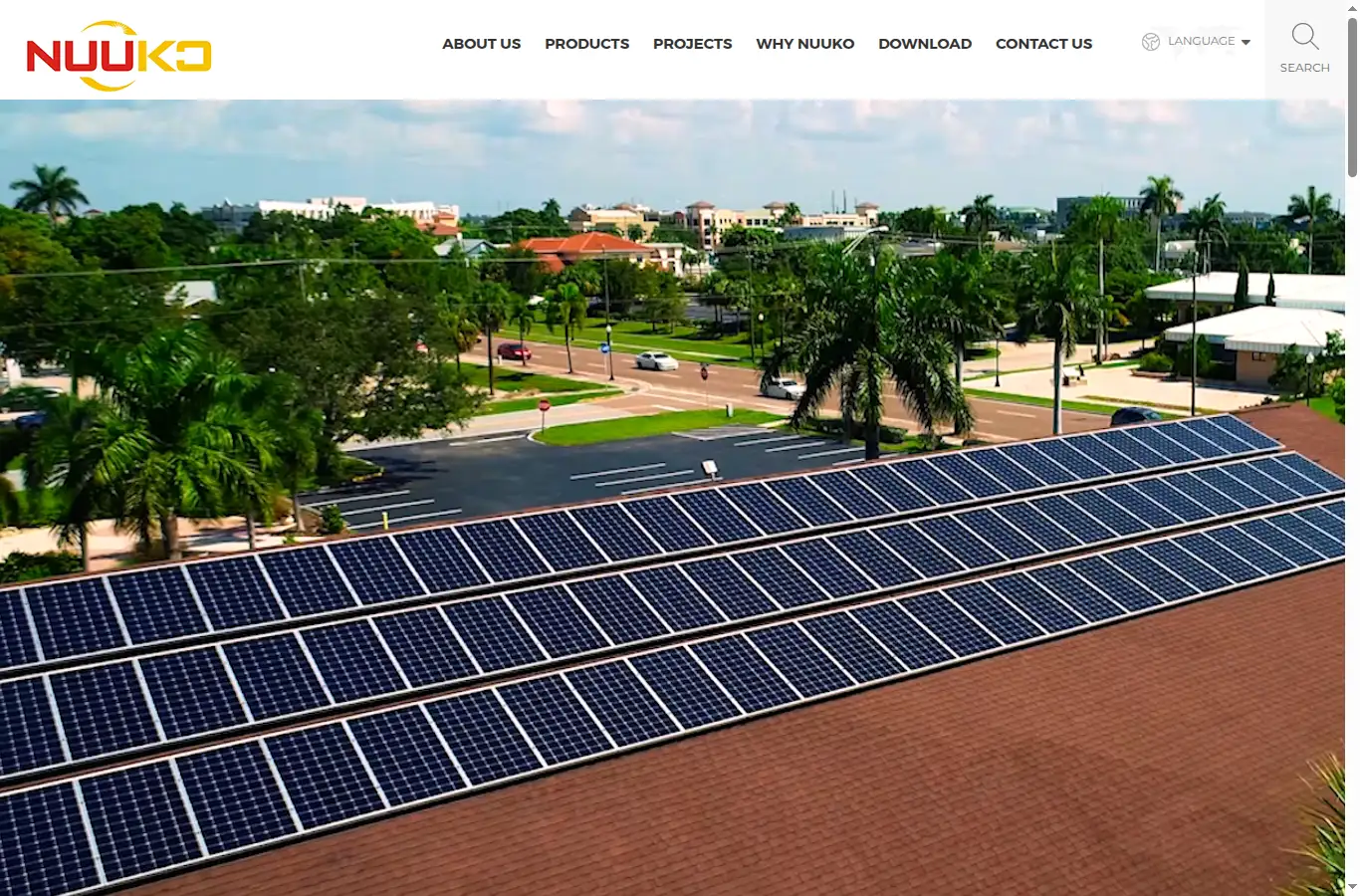The height and width of the screenshot is (896, 1360).
Task: Open the Contact Us page
Action: point(1043,44)
